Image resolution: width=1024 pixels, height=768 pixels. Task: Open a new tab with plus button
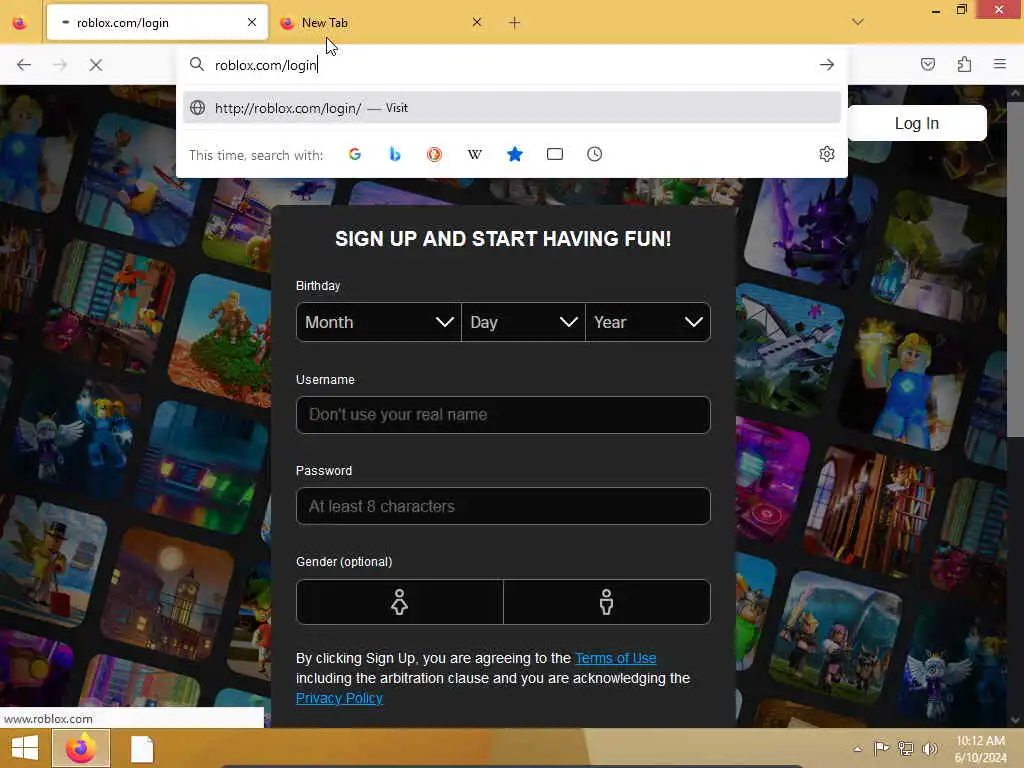click(x=515, y=23)
